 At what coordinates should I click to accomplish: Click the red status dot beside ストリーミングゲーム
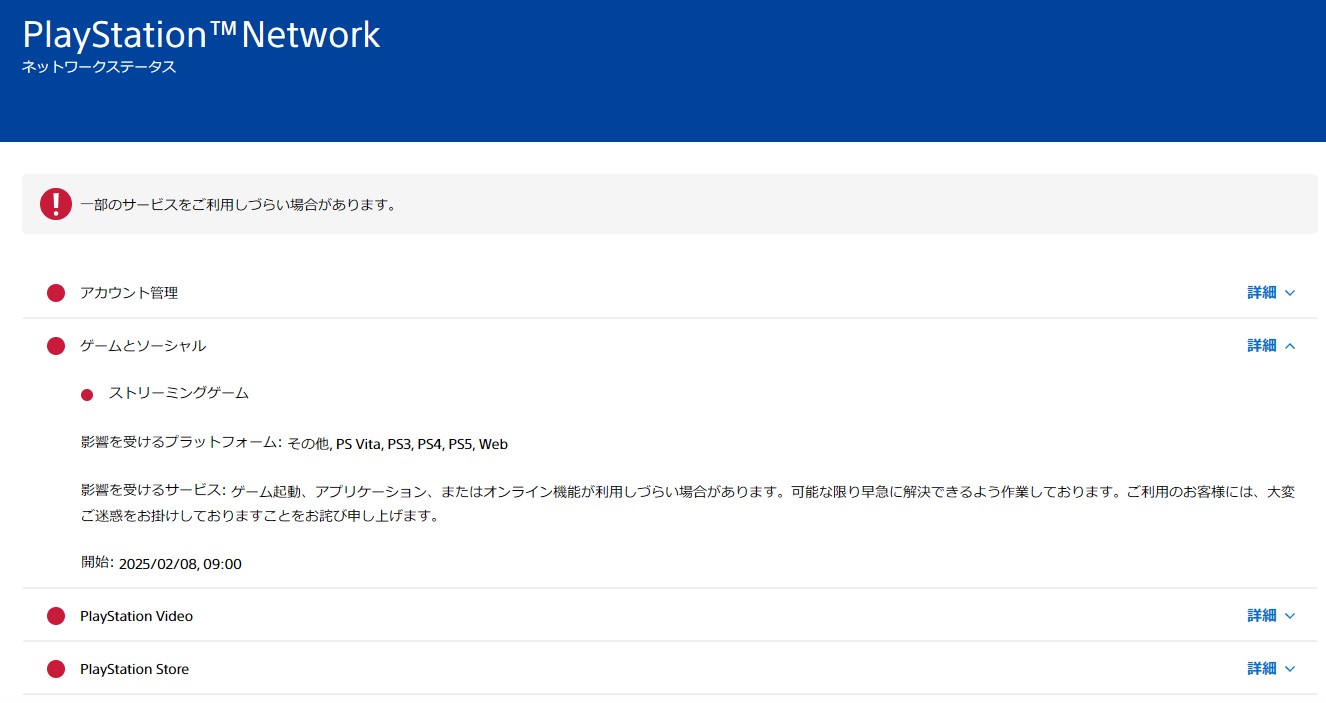click(x=87, y=395)
